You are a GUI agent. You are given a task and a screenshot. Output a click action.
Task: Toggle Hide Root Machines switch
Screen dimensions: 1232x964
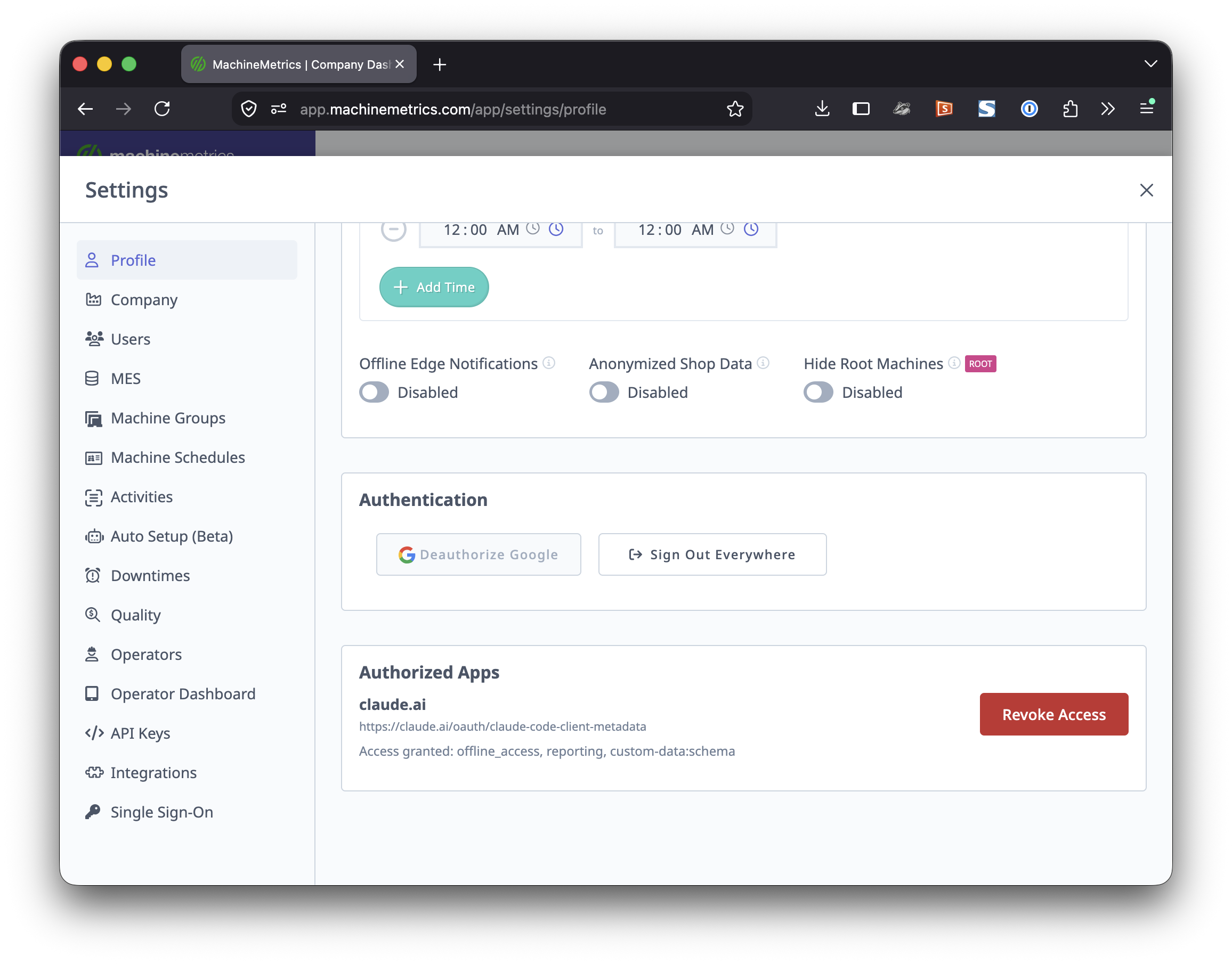818,393
